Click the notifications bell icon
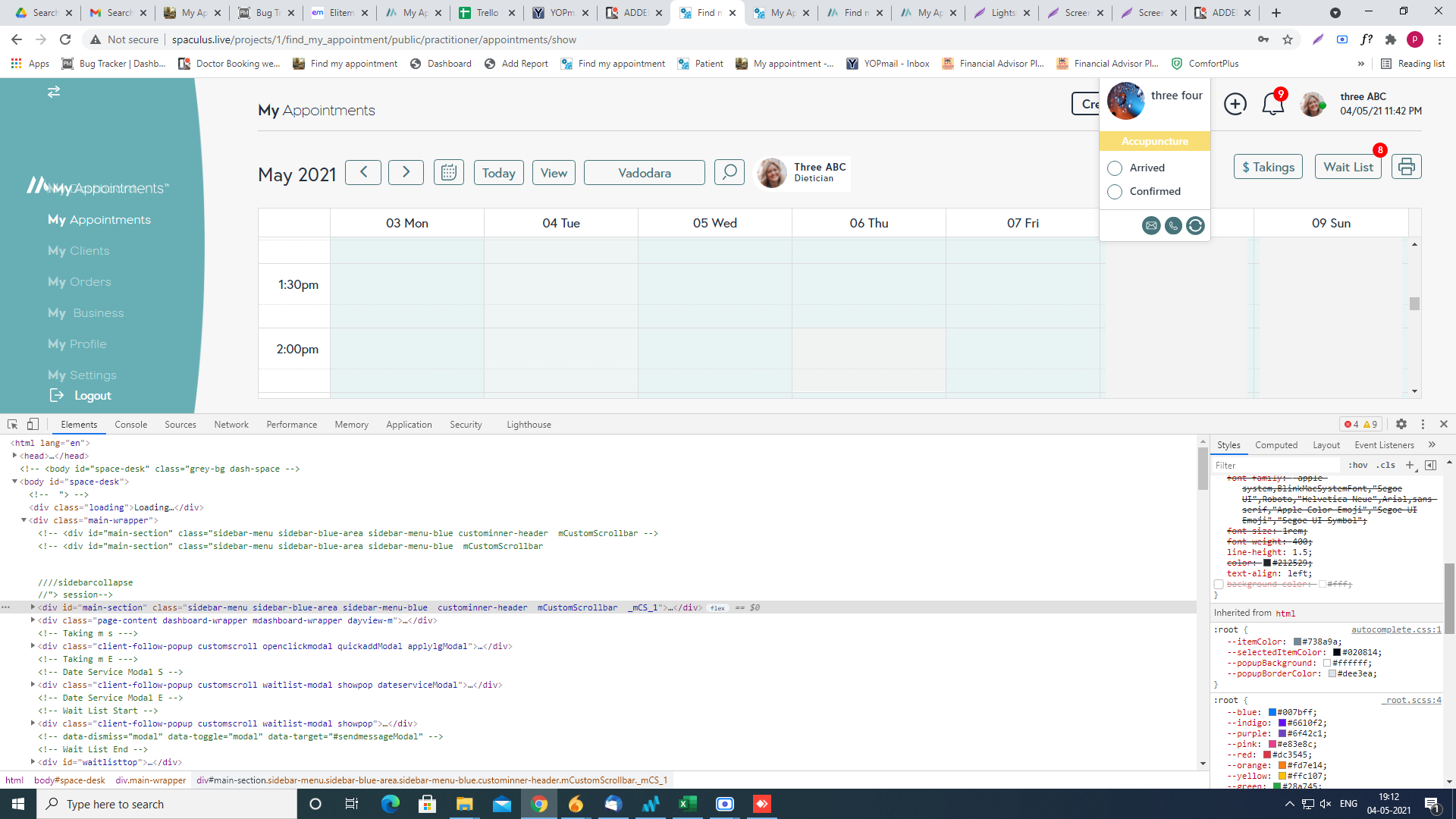 tap(1272, 104)
